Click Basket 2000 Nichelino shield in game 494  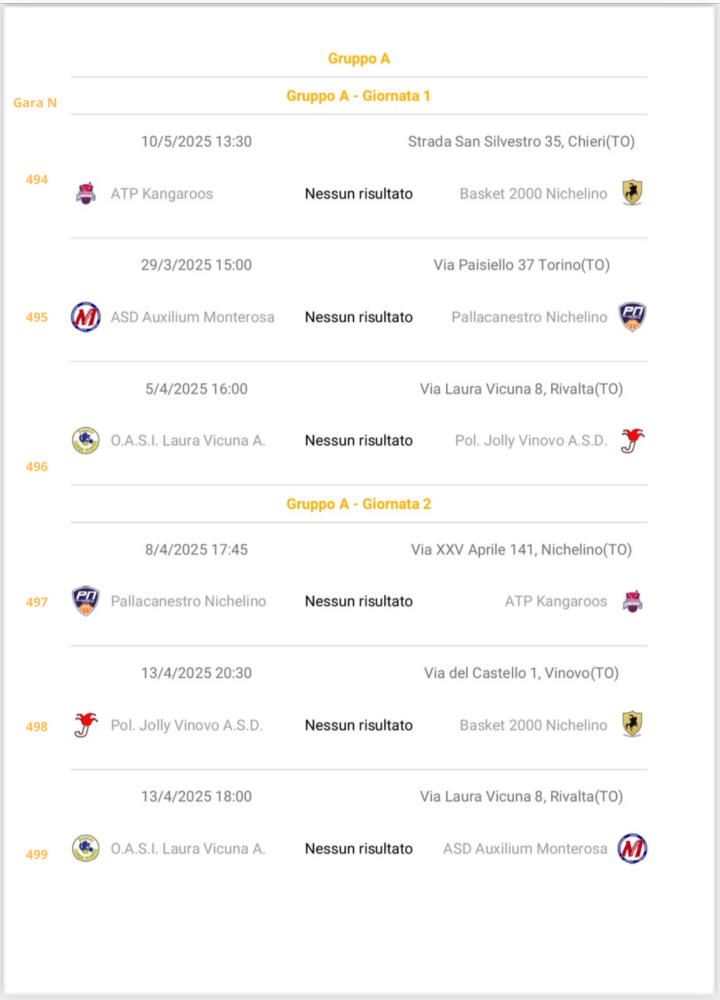tap(632, 193)
